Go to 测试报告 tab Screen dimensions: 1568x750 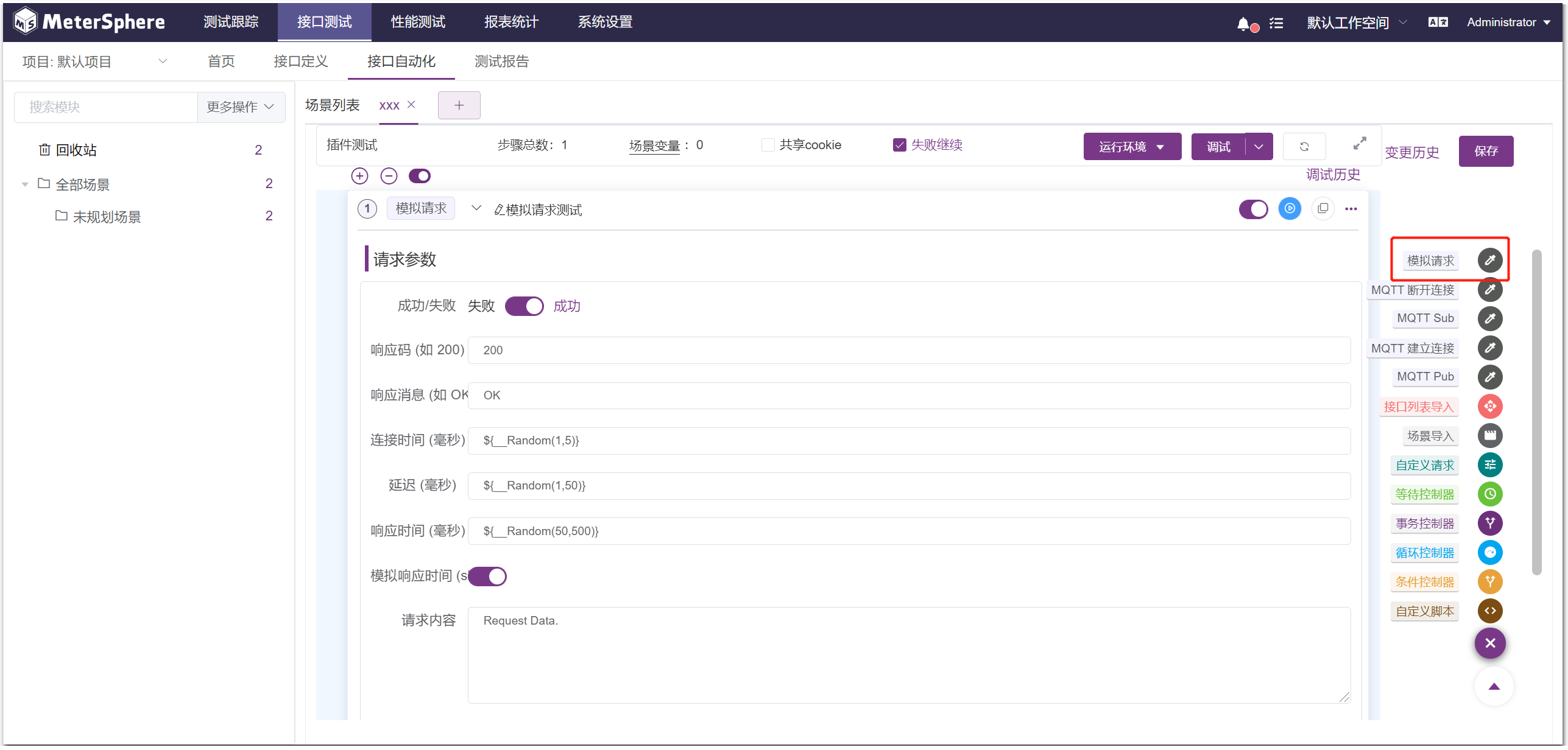pyautogui.click(x=501, y=61)
